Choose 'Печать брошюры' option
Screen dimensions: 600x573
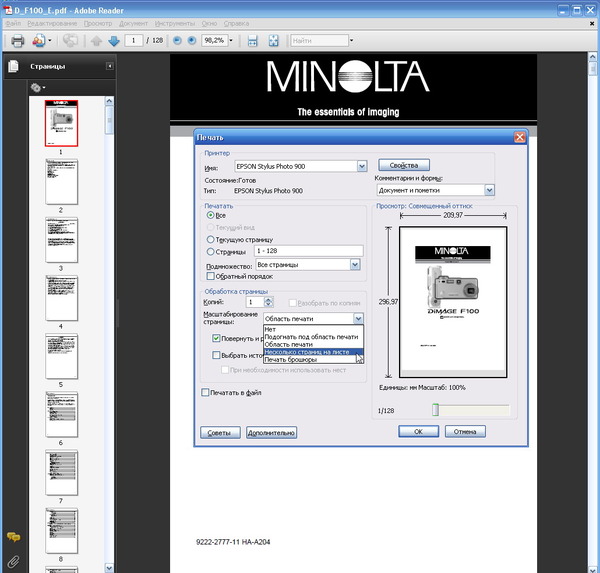coord(313,360)
